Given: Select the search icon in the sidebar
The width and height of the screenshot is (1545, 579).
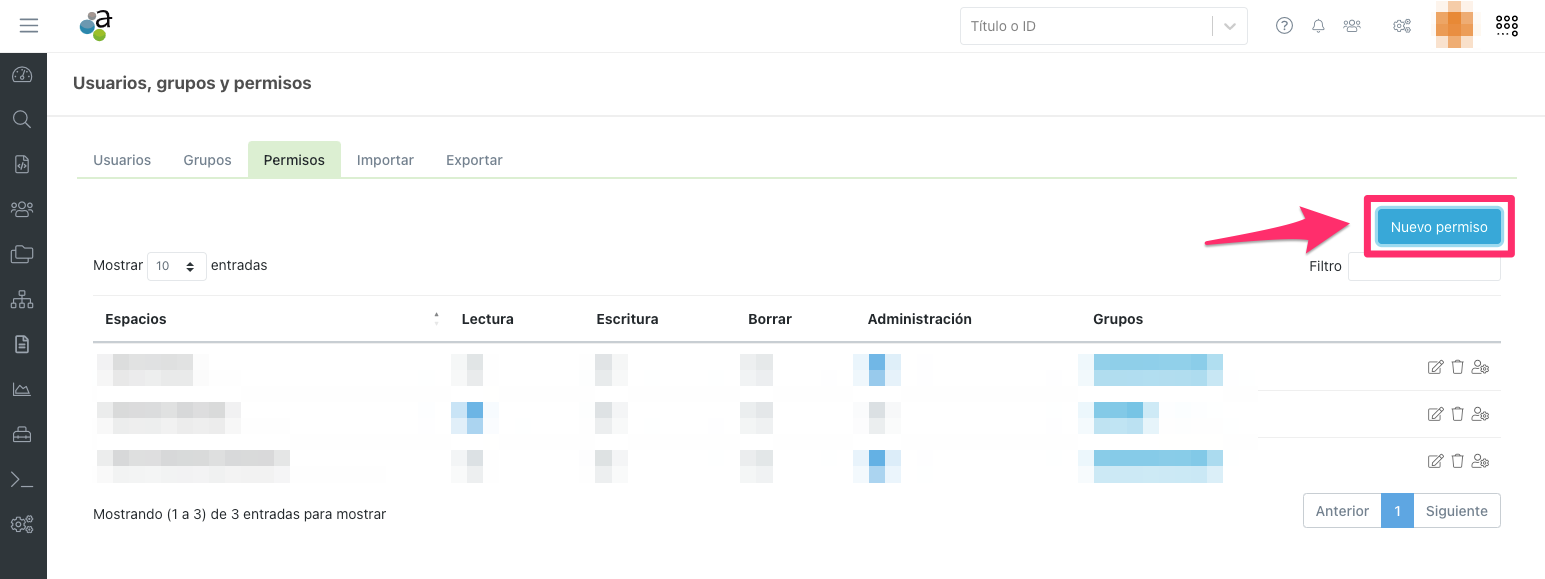Looking at the screenshot, I should click(x=22, y=118).
